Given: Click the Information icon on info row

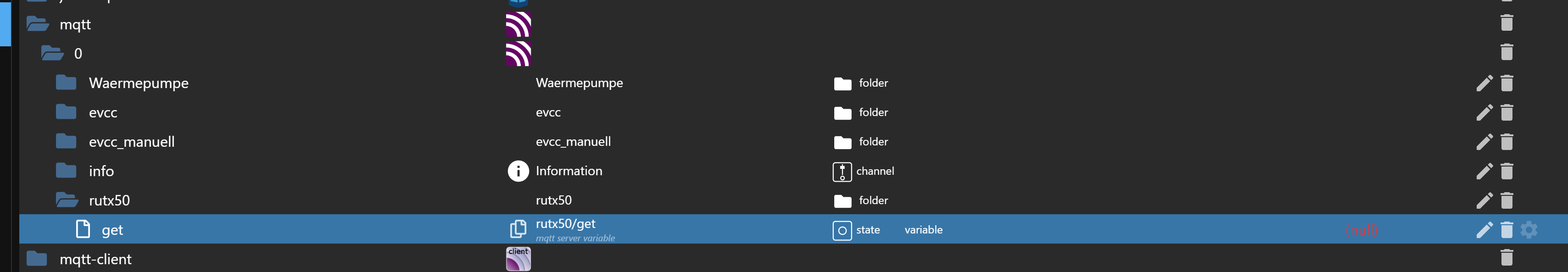Looking at the screenshot, I should (518, 172).
